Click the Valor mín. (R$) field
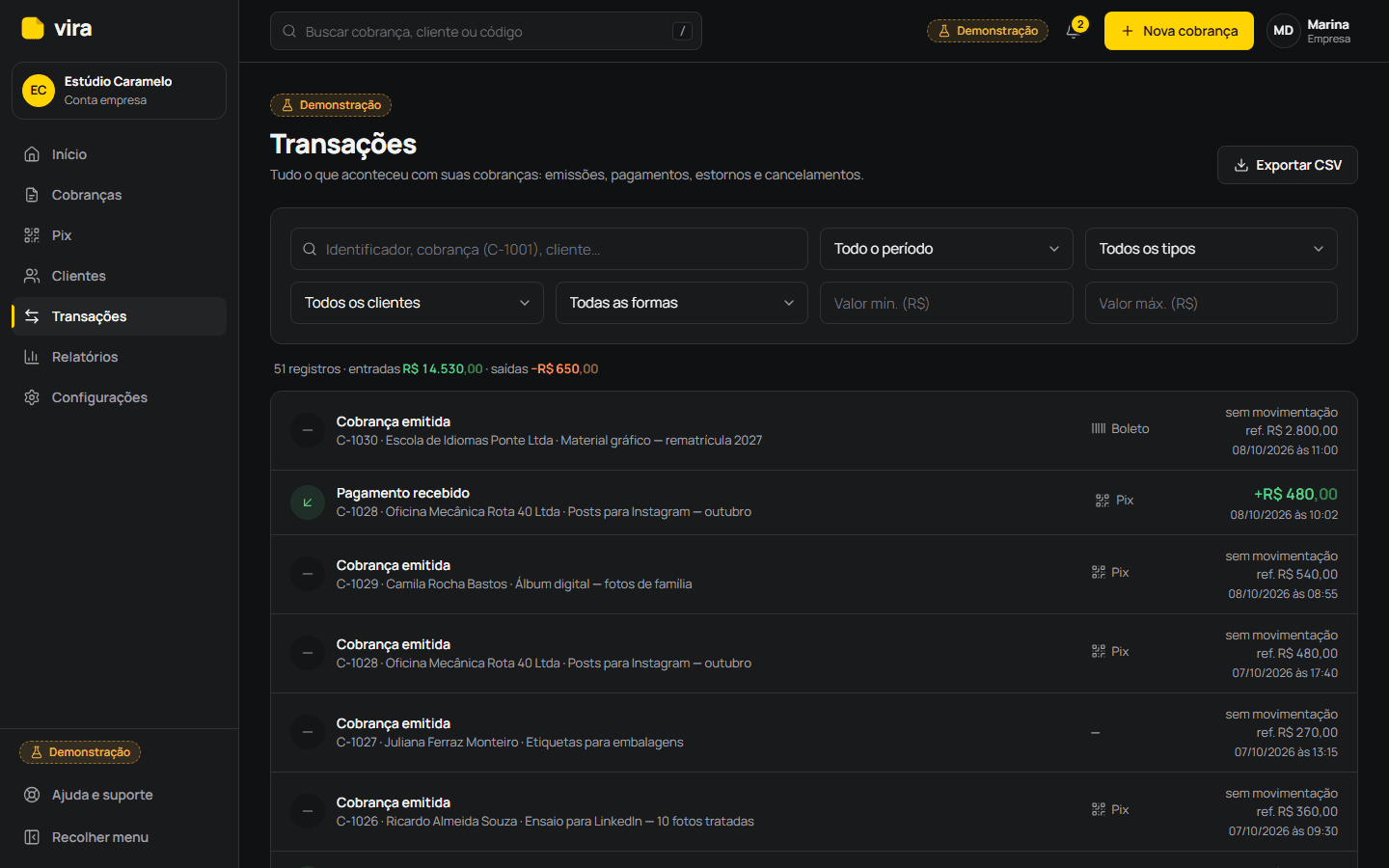Viewport: 1389px width, 868px height. pyautogui.click(x=946, y=303)
